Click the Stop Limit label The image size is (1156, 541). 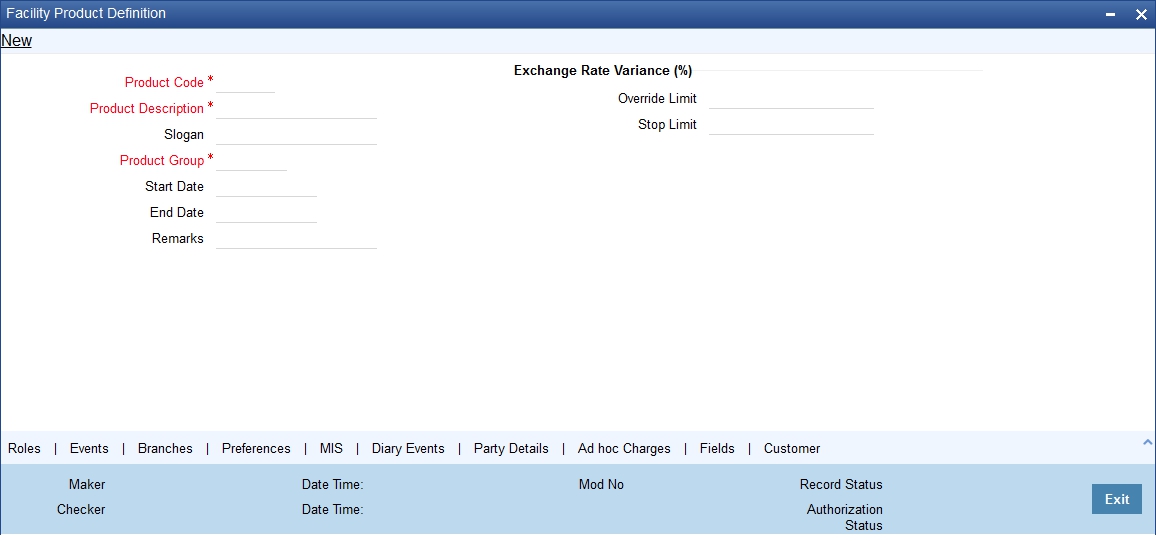[667, 125]
